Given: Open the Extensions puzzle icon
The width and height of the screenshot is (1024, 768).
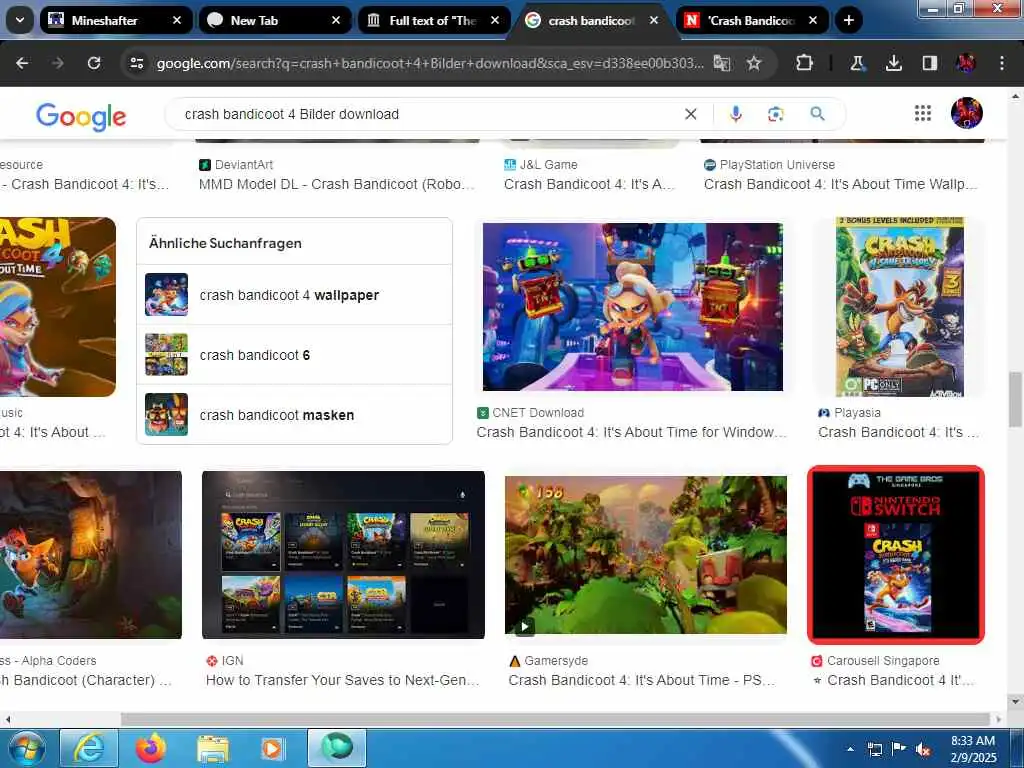Looking at the screenshot, I should [805, 63].
